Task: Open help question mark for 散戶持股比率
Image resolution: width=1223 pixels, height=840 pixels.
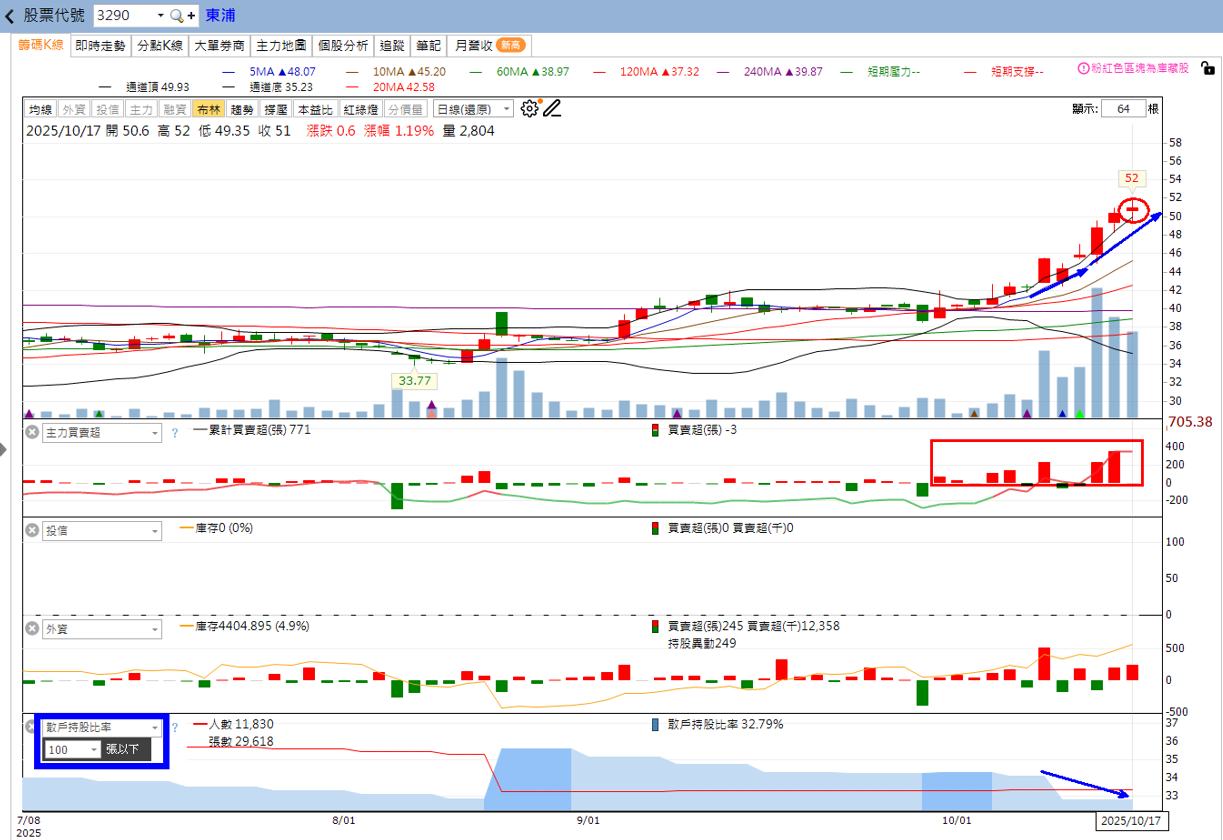Action: pos(174,727)
